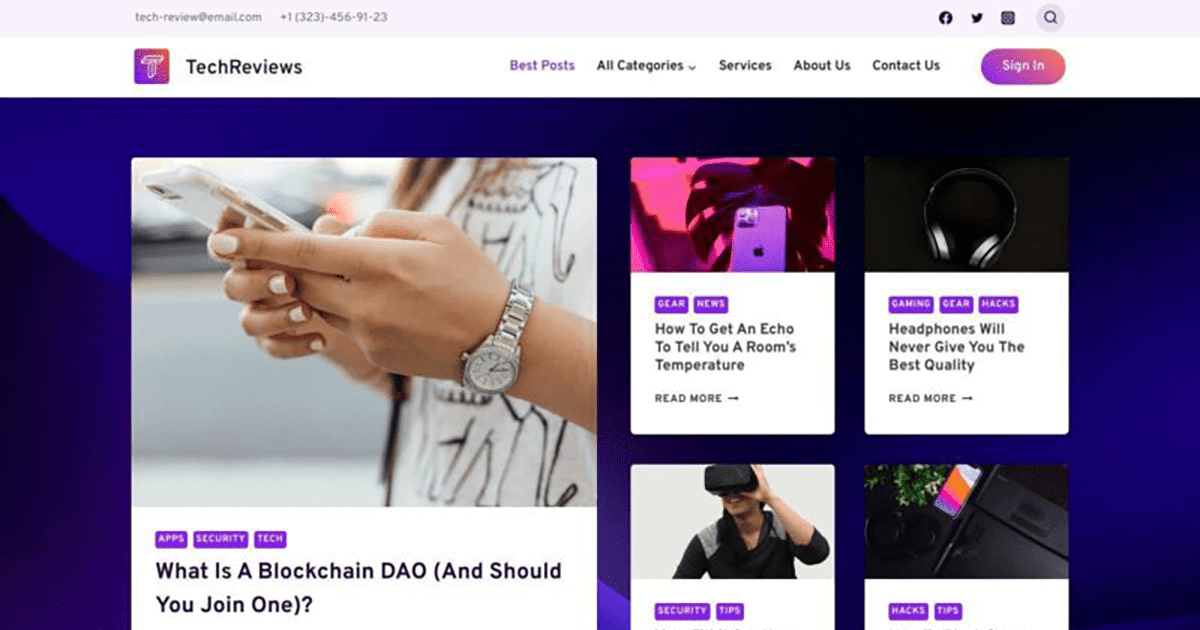
Task: Open the About Us page
Action: (x=822, y=66)
